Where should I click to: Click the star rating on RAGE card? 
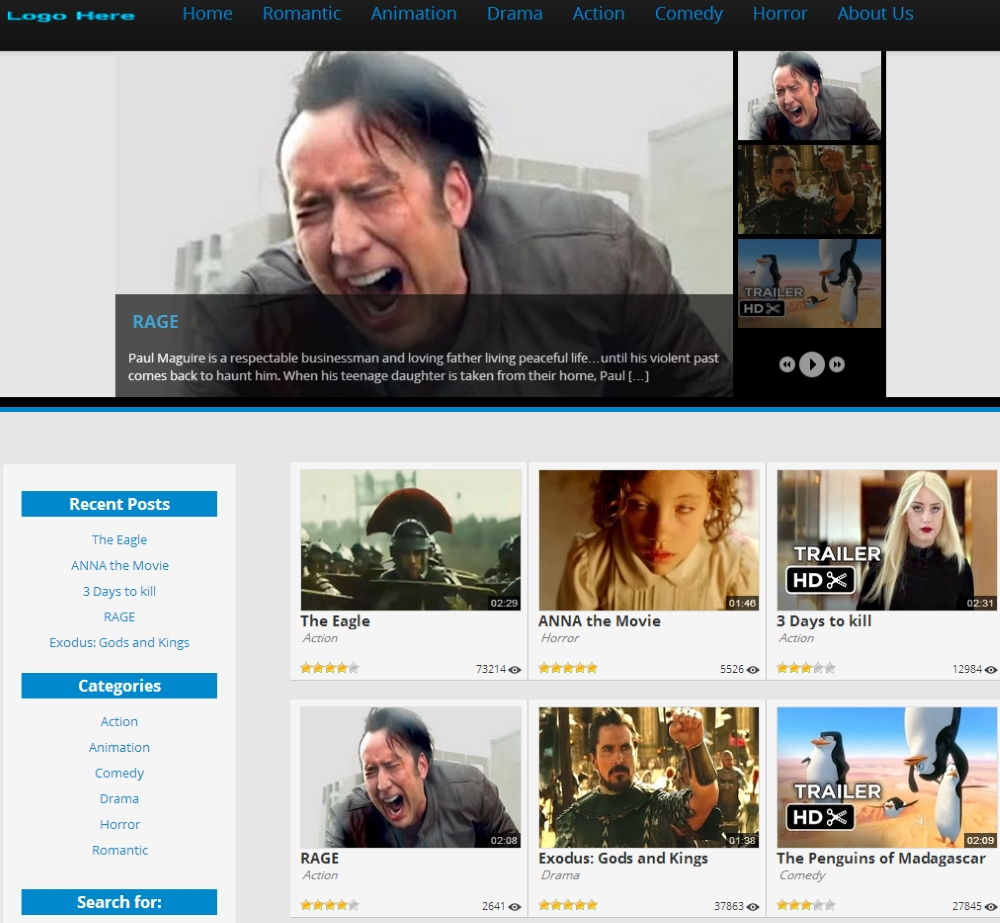[330, 905]
